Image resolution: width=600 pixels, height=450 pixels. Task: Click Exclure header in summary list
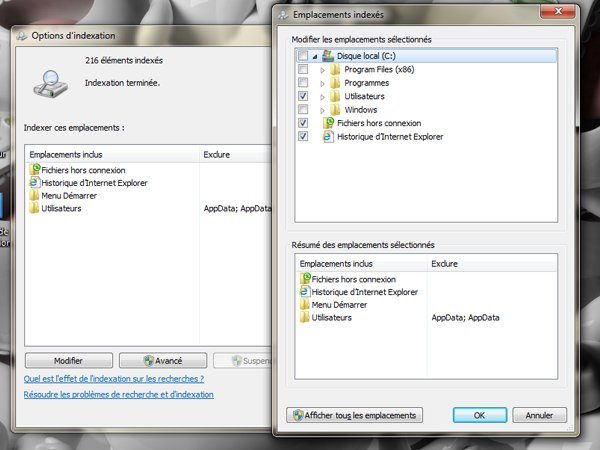pyautogui.click(x=492, y=264)
